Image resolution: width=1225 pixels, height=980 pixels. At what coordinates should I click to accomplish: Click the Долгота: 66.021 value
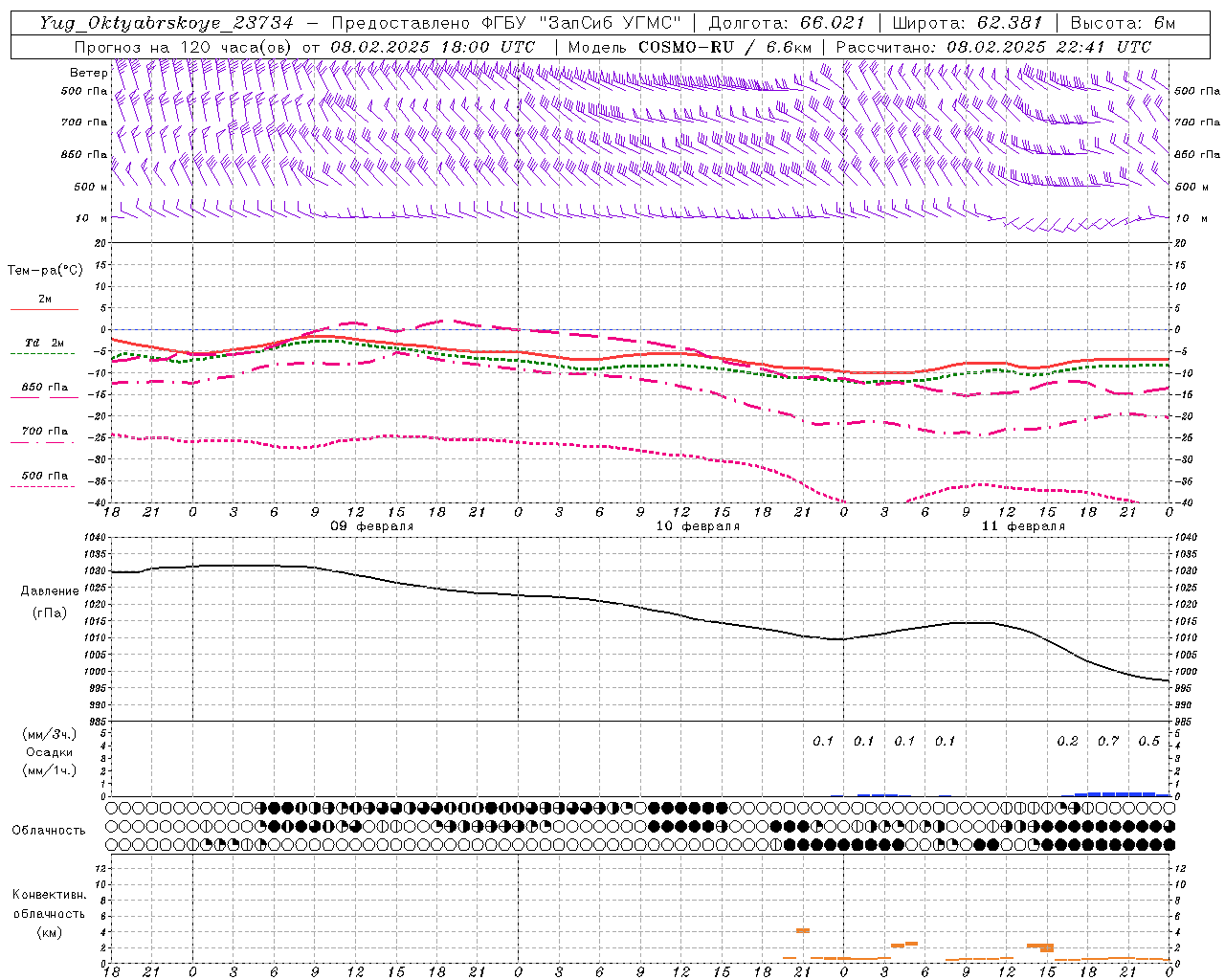pyautogui.click(x=786, y=23)
